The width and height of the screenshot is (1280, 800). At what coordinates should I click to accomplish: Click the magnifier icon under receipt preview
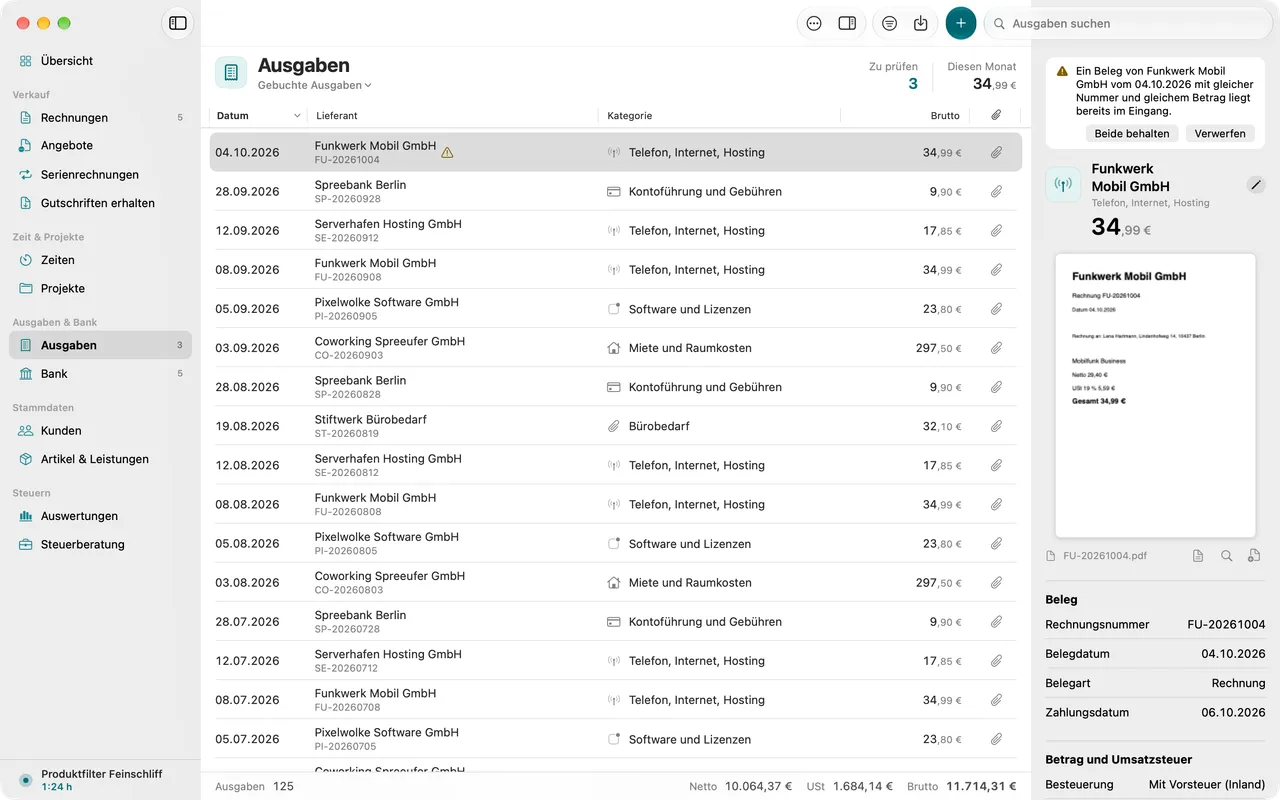pos(1227,556)
